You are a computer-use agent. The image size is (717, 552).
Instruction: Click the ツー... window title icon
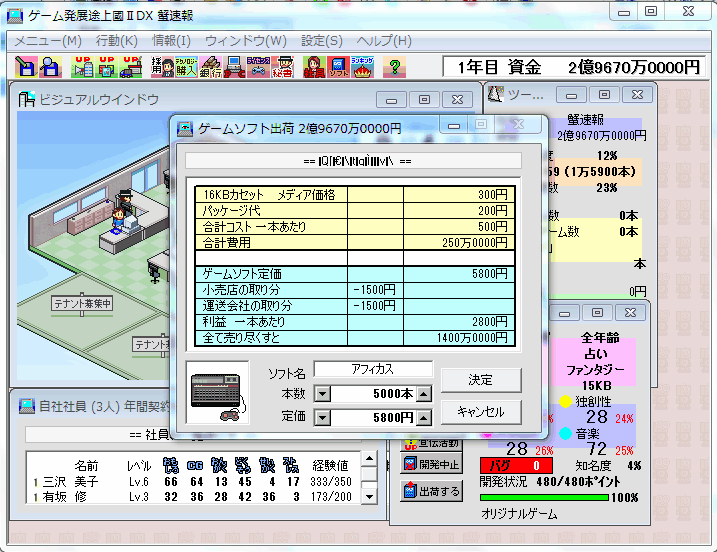(496, 94)
